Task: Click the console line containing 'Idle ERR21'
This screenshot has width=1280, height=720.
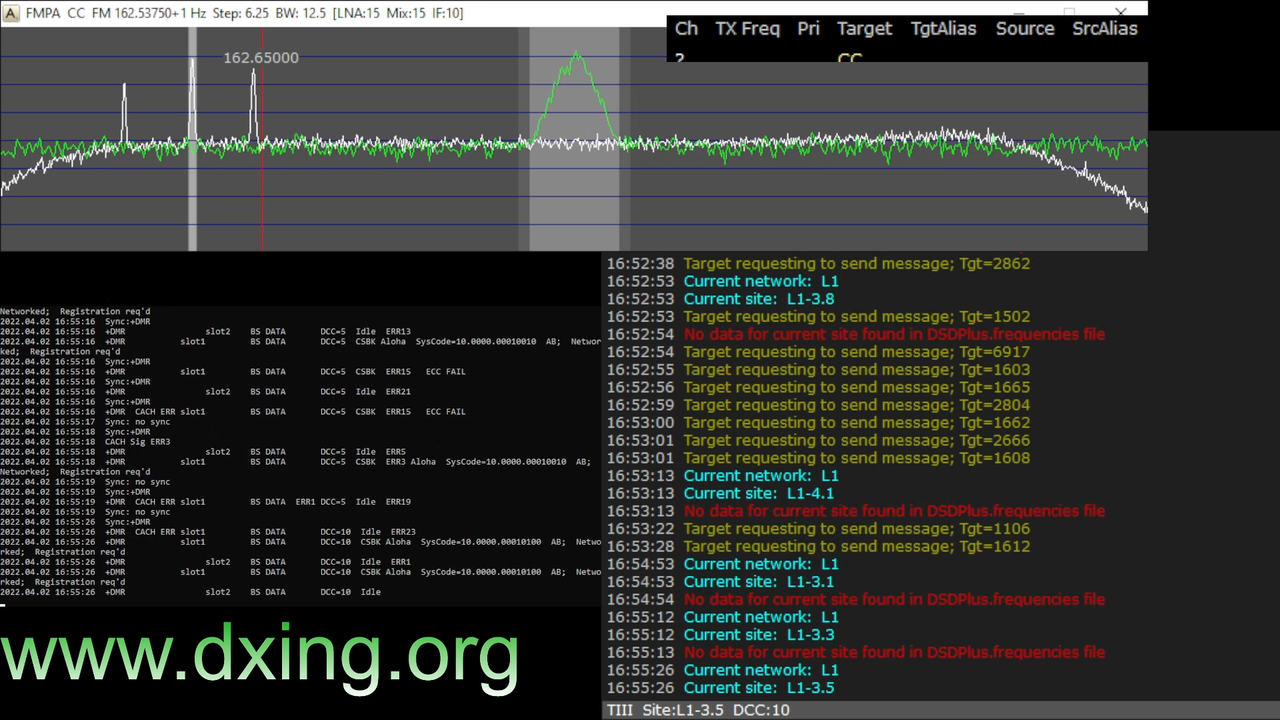Action: [x=205, y=391]
